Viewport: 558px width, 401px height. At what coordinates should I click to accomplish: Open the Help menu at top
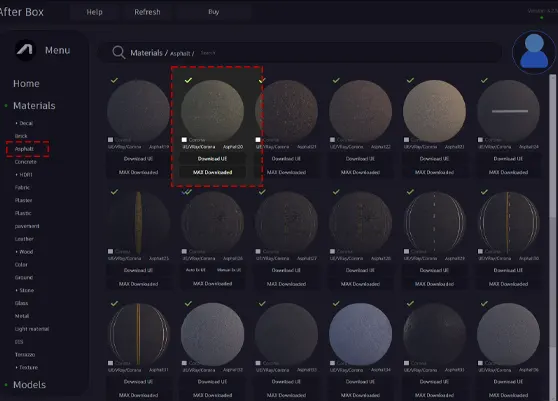tap(94, 12)
